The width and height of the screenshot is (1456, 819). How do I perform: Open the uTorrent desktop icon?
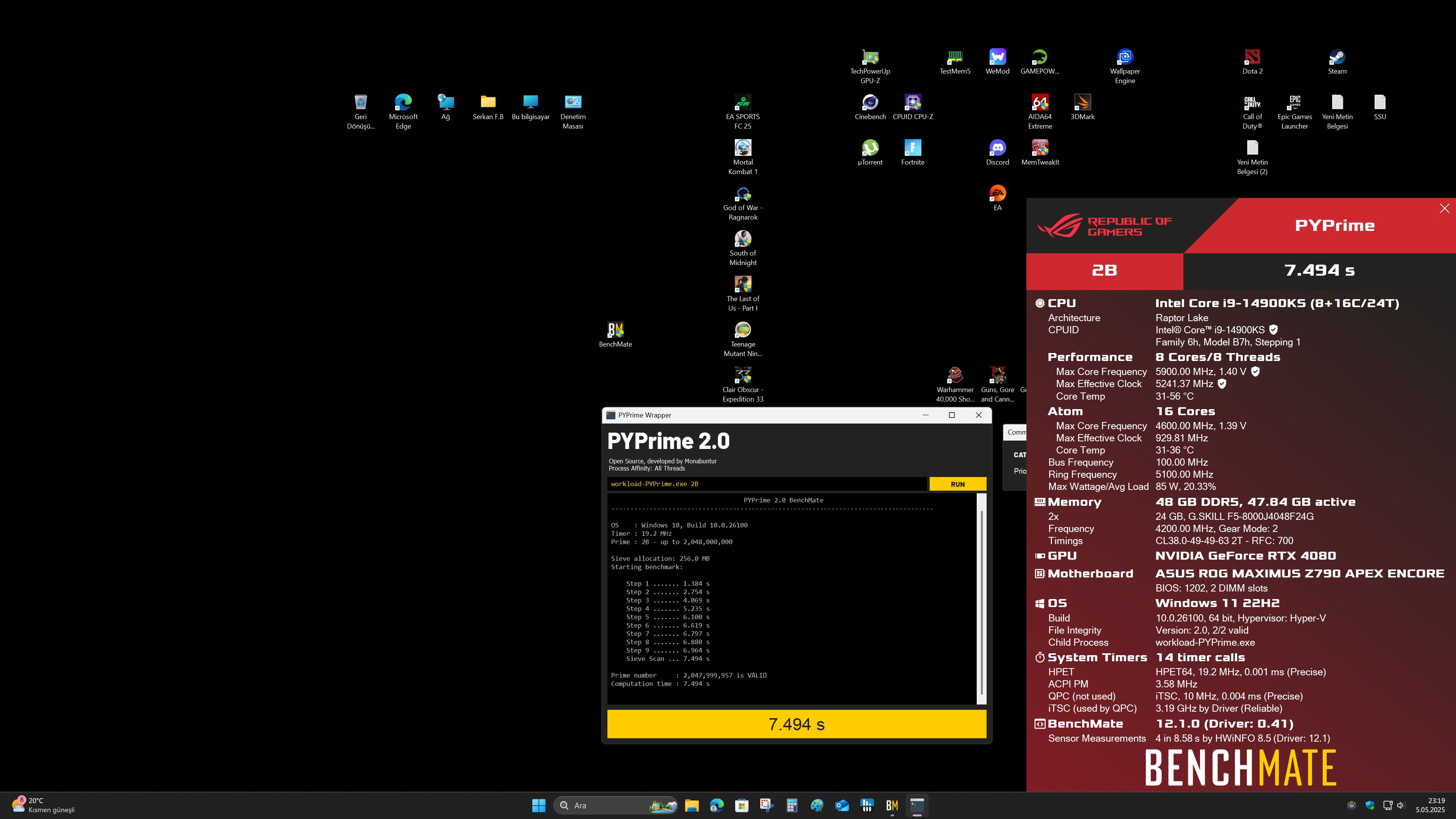(x=870, y=152)
